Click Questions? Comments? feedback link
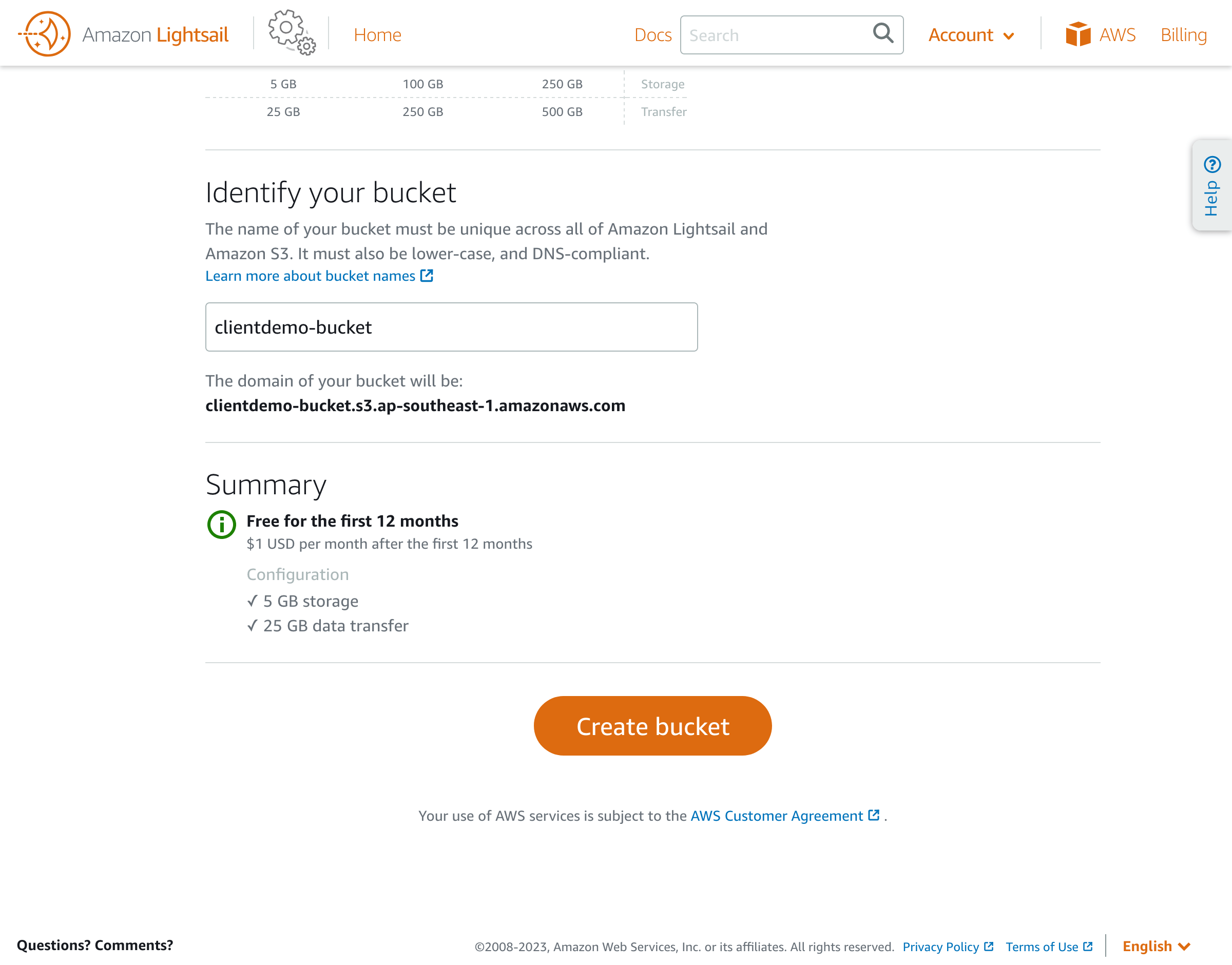Screen dimensions: 1232x965 [x=95, y=945]
